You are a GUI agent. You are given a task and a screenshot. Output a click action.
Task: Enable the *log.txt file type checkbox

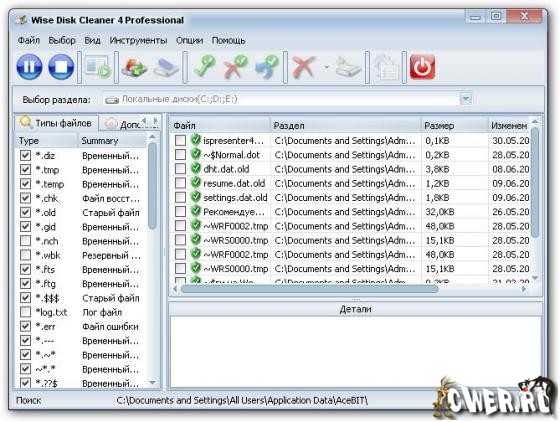pyautogui.click(x=25, y=312)
